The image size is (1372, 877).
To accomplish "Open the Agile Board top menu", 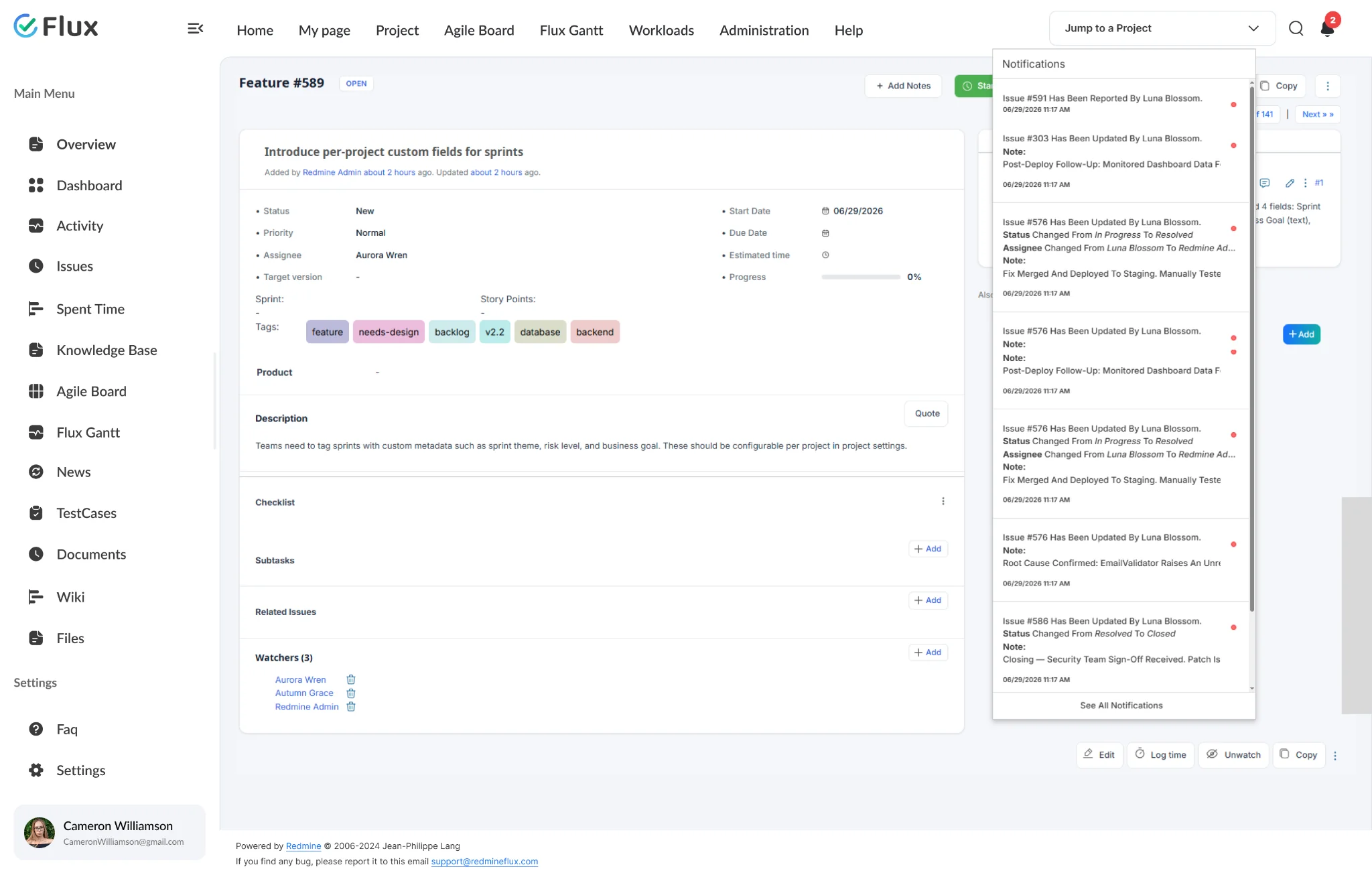I will coord(479,30).
